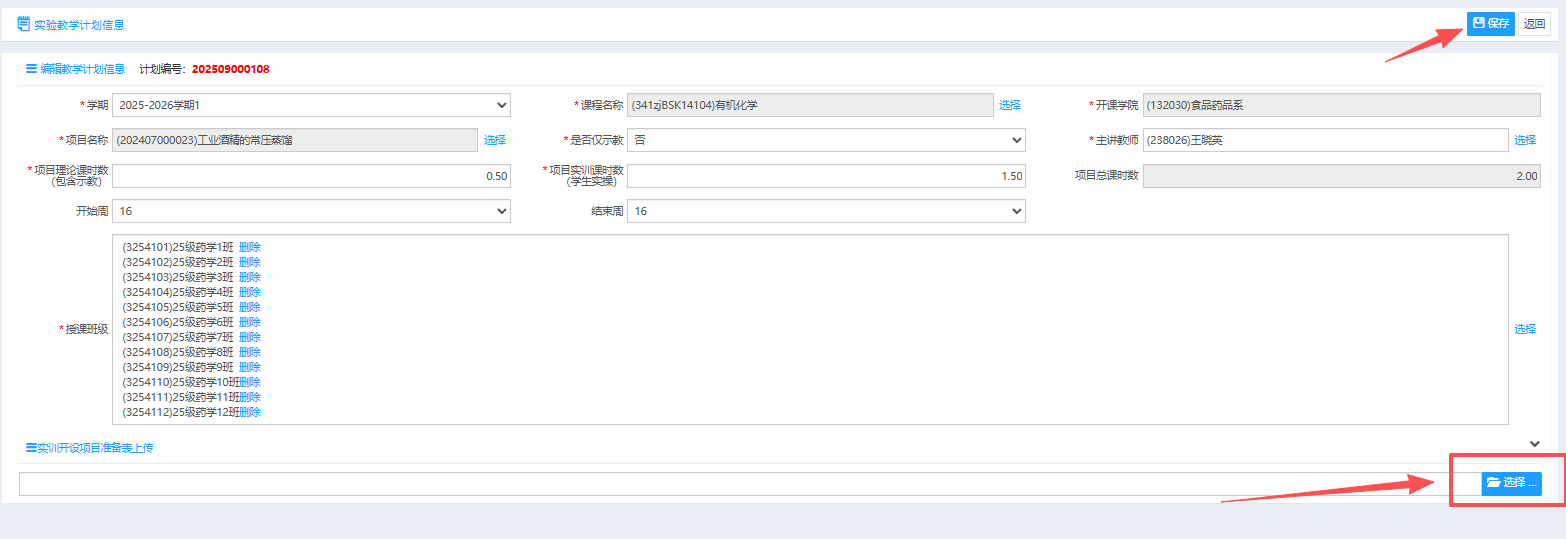Viewport: 1566px width, 539px height.
Task: Open the 学期 semester dropdown
Action: pos(311,105)
